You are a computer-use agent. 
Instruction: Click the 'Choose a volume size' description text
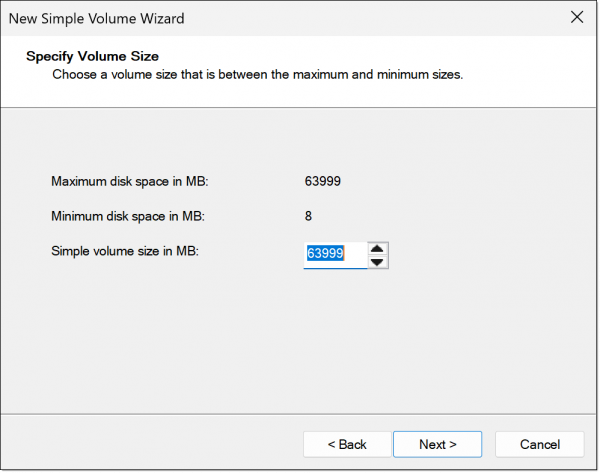tap(257, 75)
